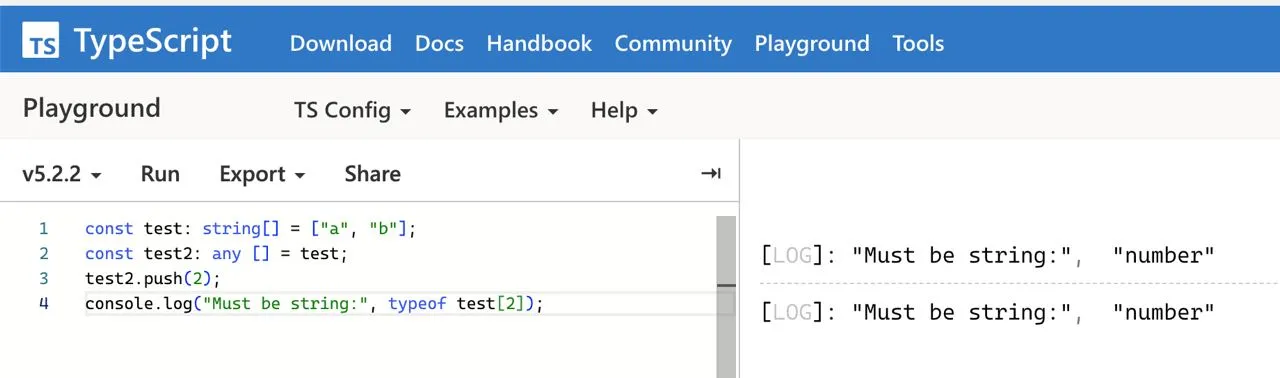
Task: Open the Tools nav link
Action: pos(918,43)
